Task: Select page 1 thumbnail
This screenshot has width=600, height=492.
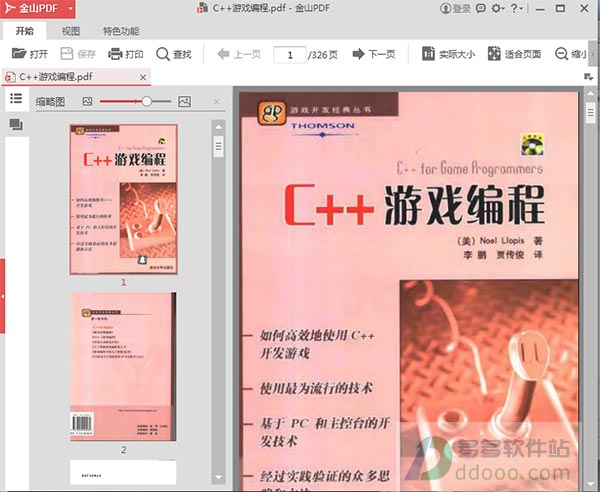Action: (123, 199)
